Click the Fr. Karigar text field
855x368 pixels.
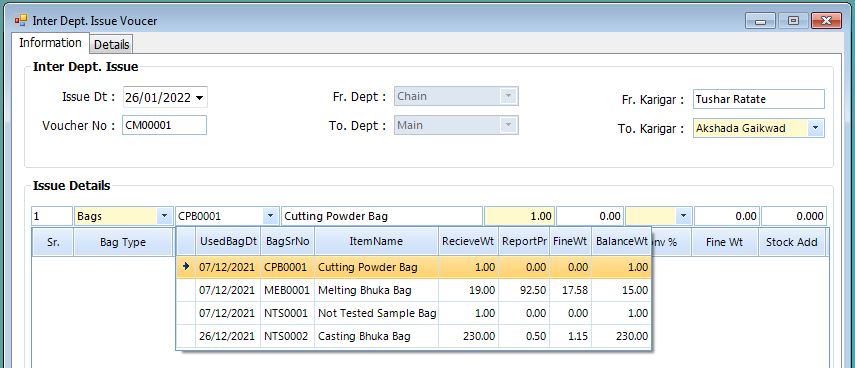(758, 99)
